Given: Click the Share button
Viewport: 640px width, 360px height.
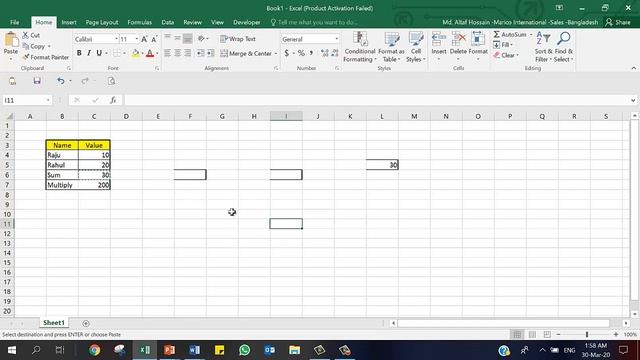Looking at the screenshot, I should click(618, 22).
